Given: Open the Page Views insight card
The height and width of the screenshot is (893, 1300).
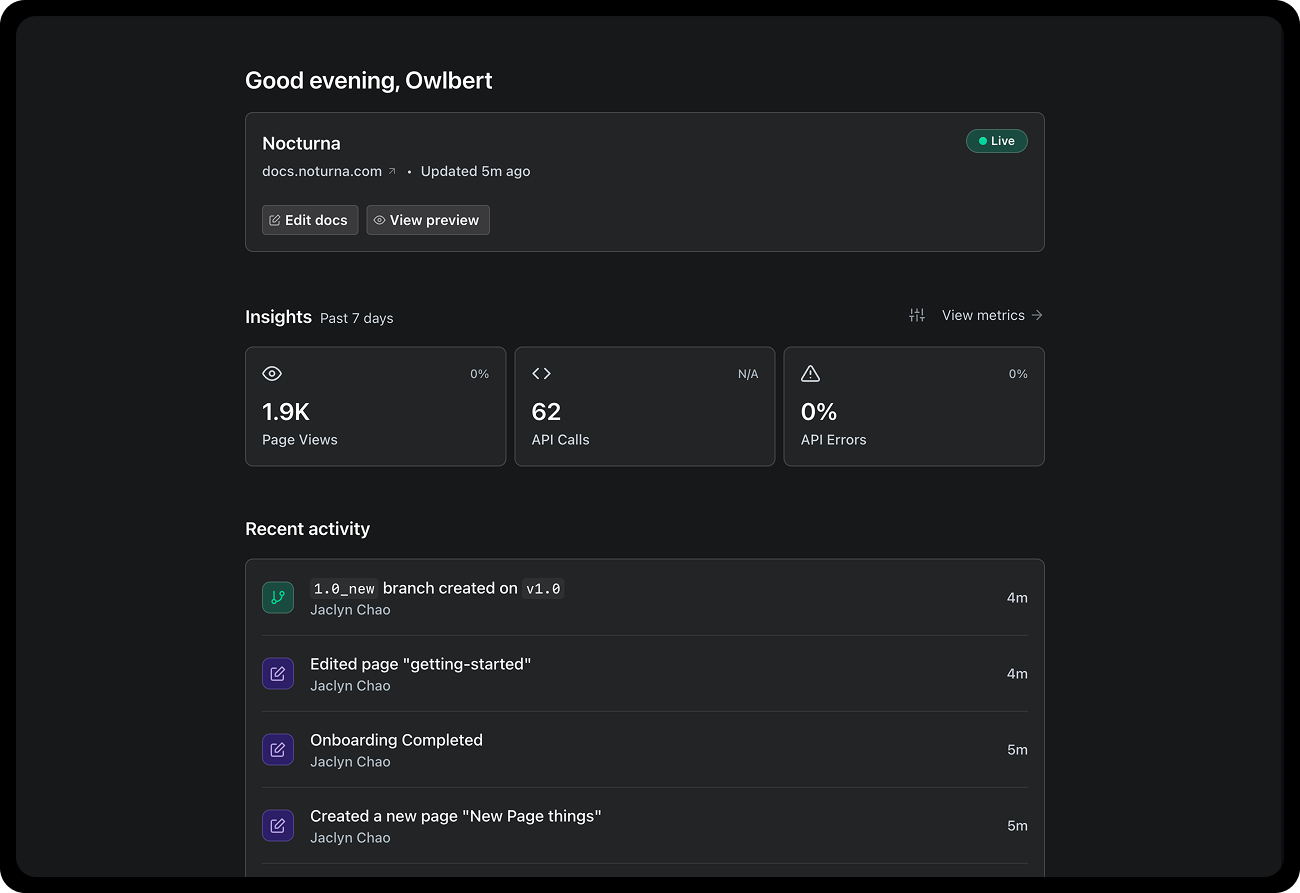Looking at the screenshot, I should click(375, 406).
